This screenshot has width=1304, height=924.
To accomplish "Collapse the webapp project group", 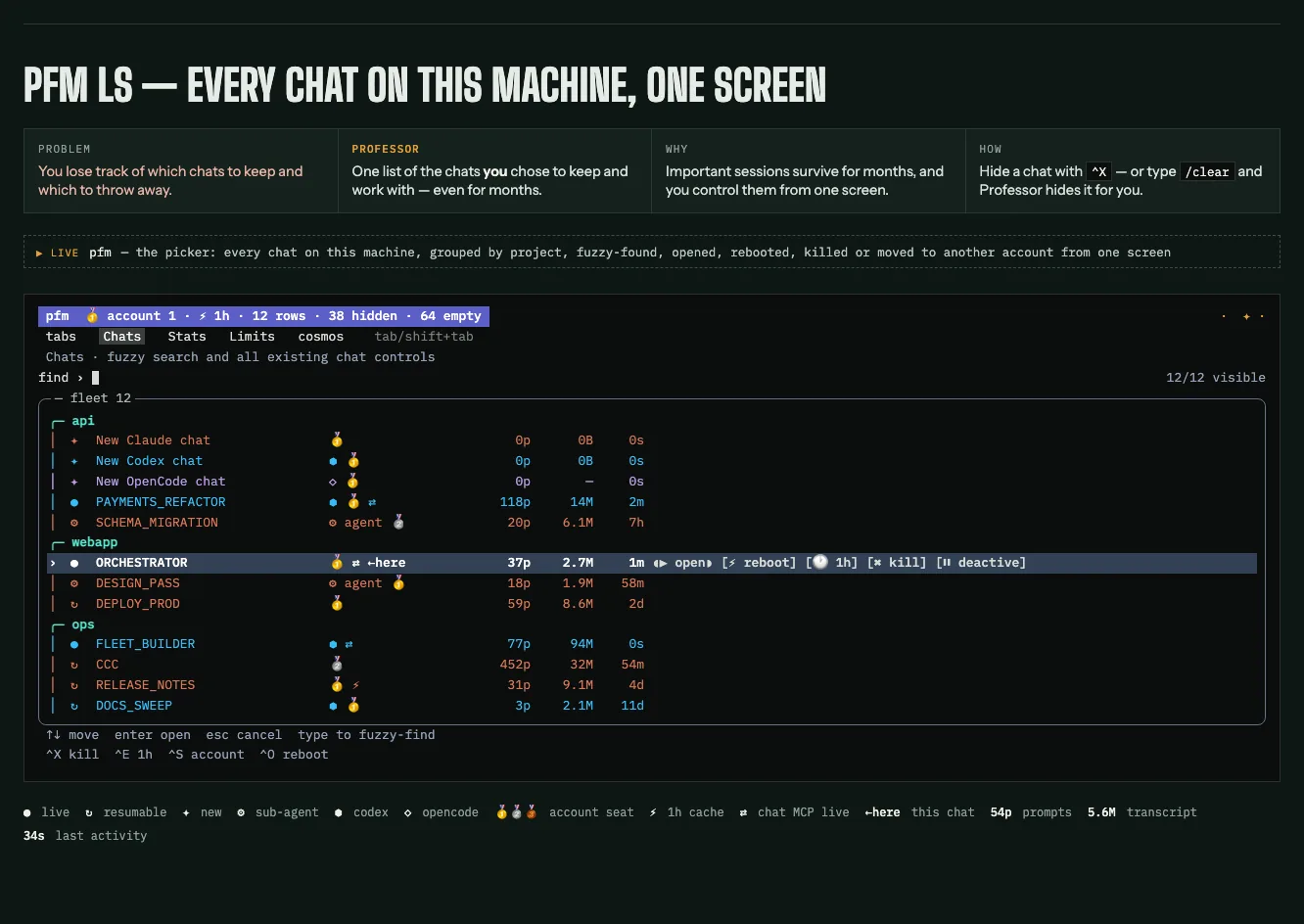I will click(x=84, y=542).
